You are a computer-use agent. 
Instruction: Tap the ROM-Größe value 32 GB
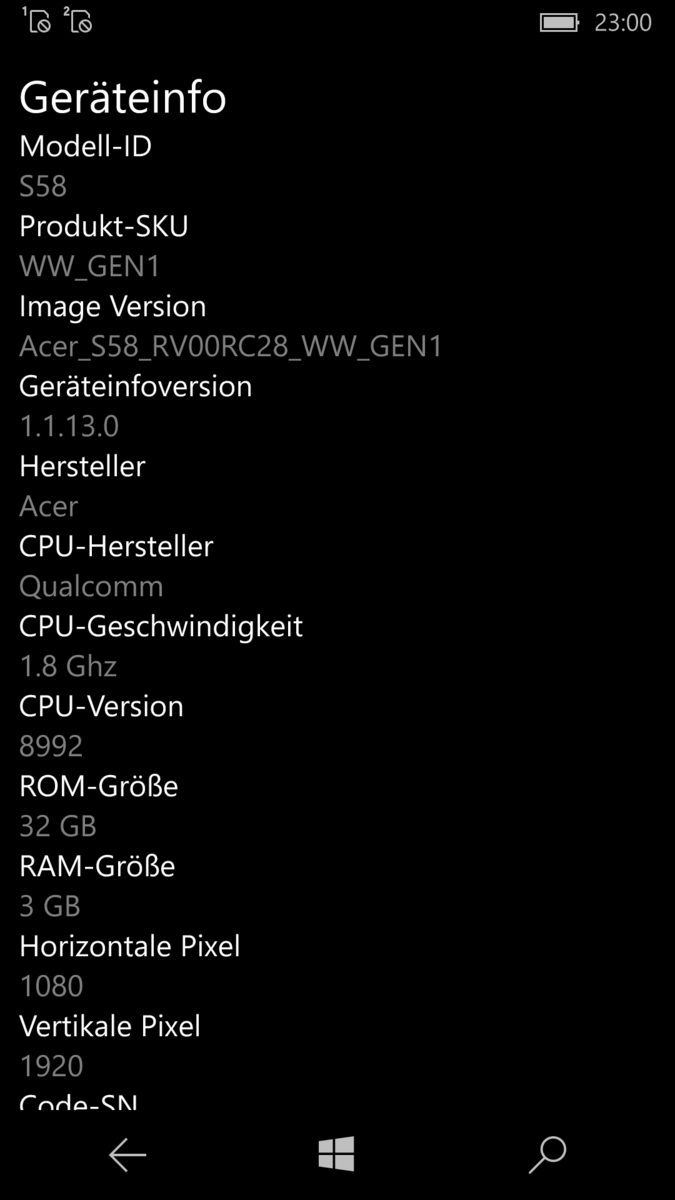coord(58,826)
